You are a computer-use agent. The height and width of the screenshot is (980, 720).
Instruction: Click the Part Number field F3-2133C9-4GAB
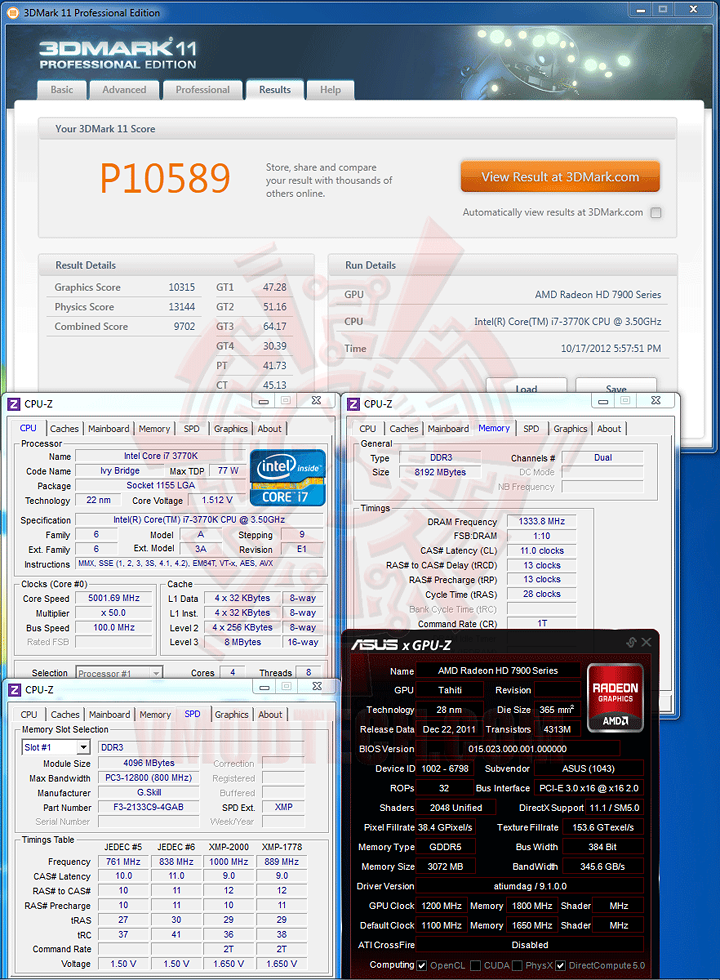tap(148, 807)
